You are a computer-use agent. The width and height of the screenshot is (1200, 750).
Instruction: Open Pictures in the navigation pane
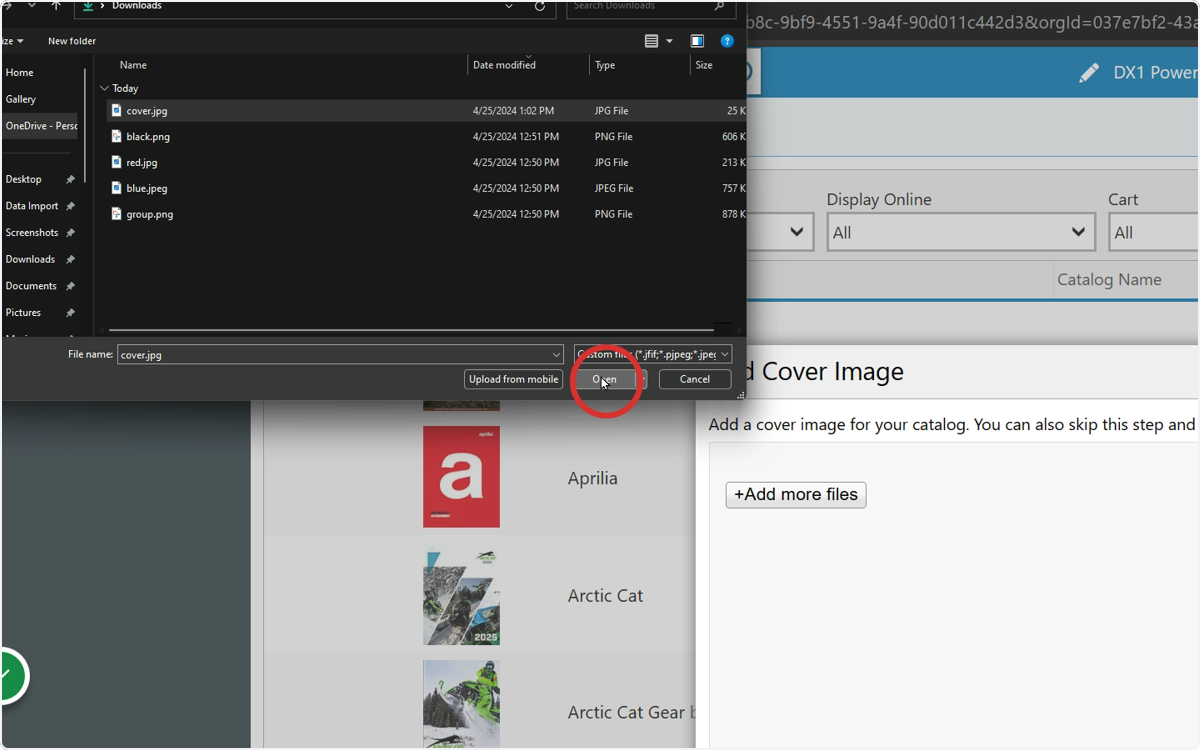tap(23, 313)
